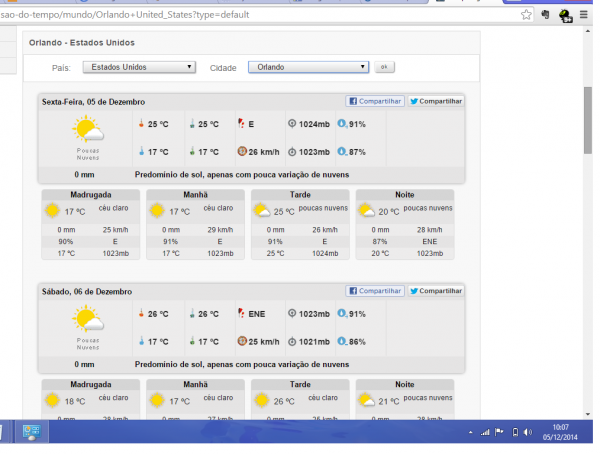
Task: Click the pinned application icon in the taskbar
Action: [x=32, y=434]
